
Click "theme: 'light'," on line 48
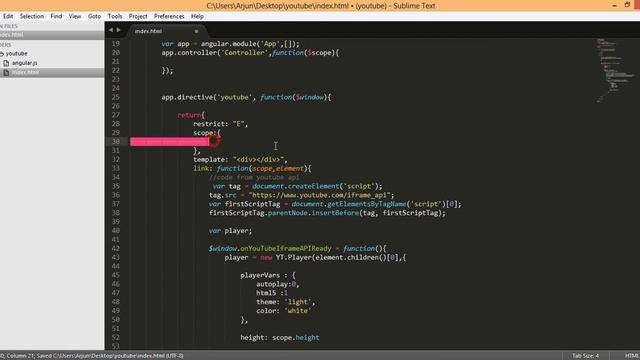click(286, 302)
